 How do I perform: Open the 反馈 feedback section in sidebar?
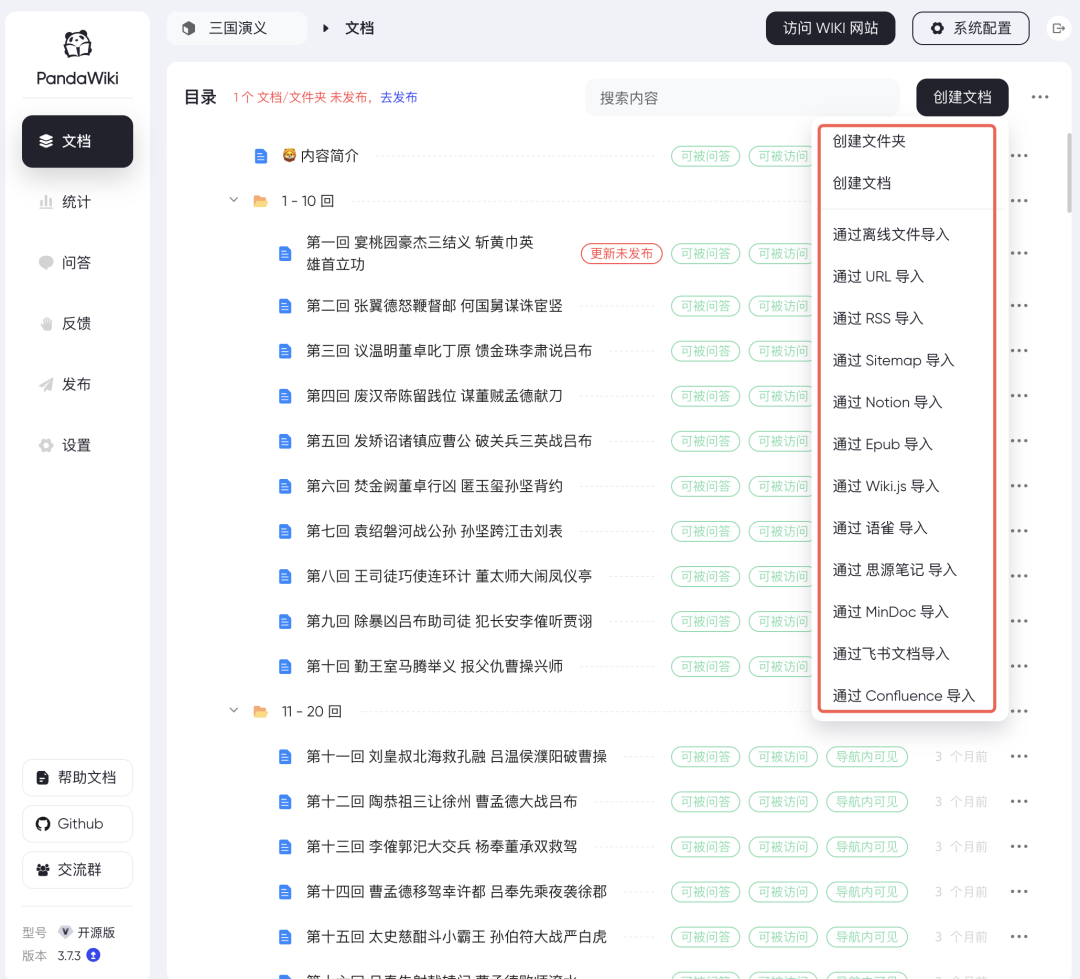click(x=77, y=323)
